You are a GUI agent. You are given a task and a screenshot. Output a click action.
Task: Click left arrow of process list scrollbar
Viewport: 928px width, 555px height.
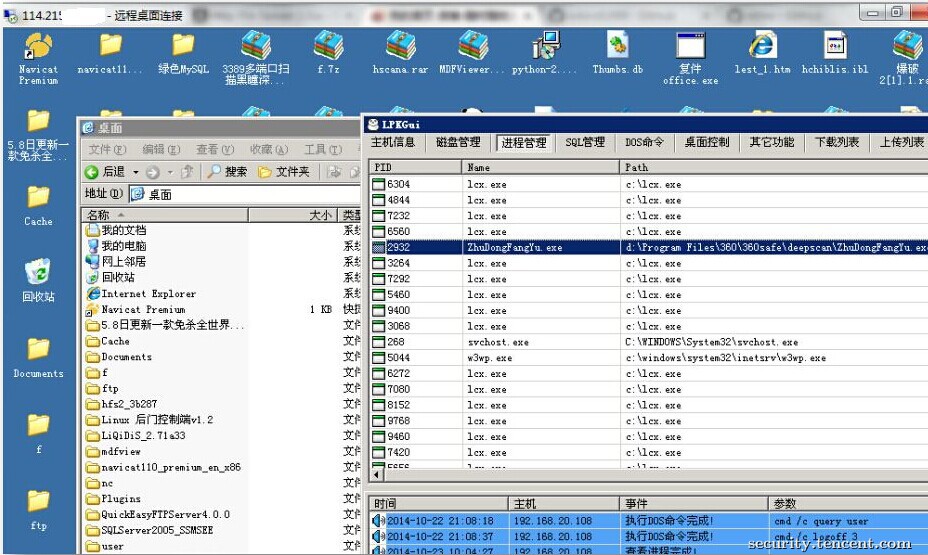point(376,474)
